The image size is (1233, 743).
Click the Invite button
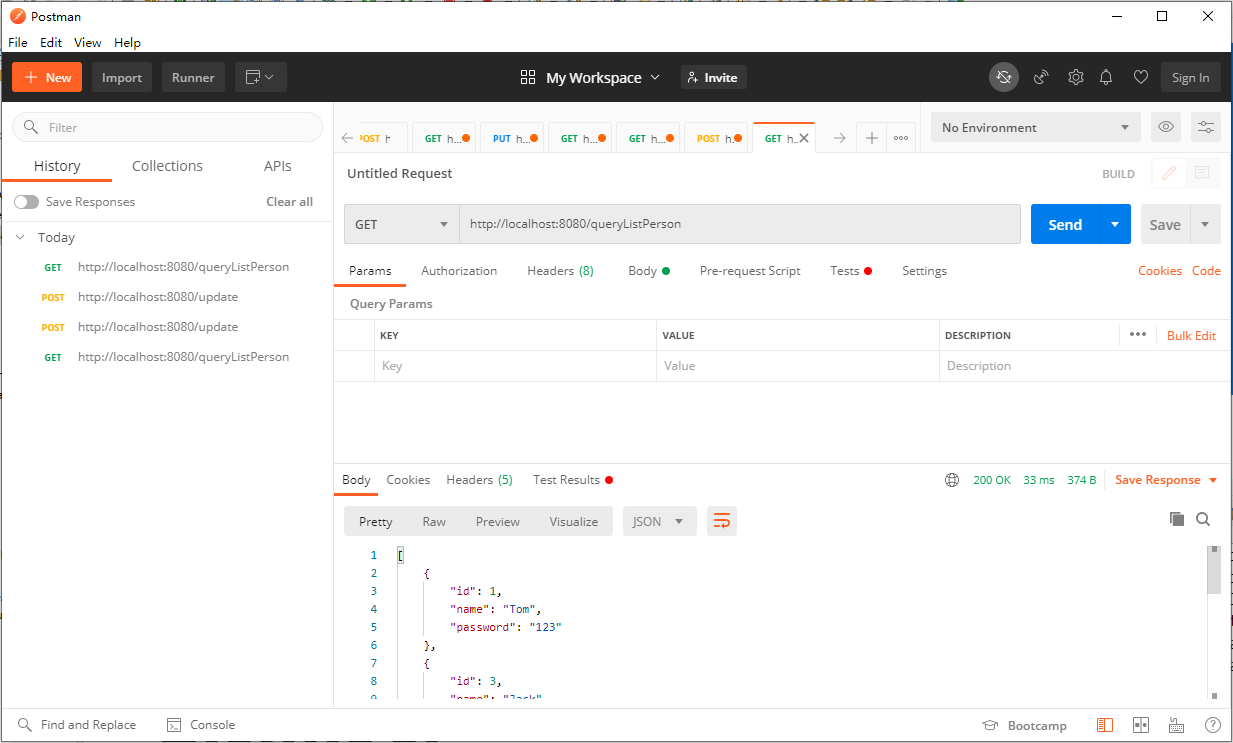(714, 77)
